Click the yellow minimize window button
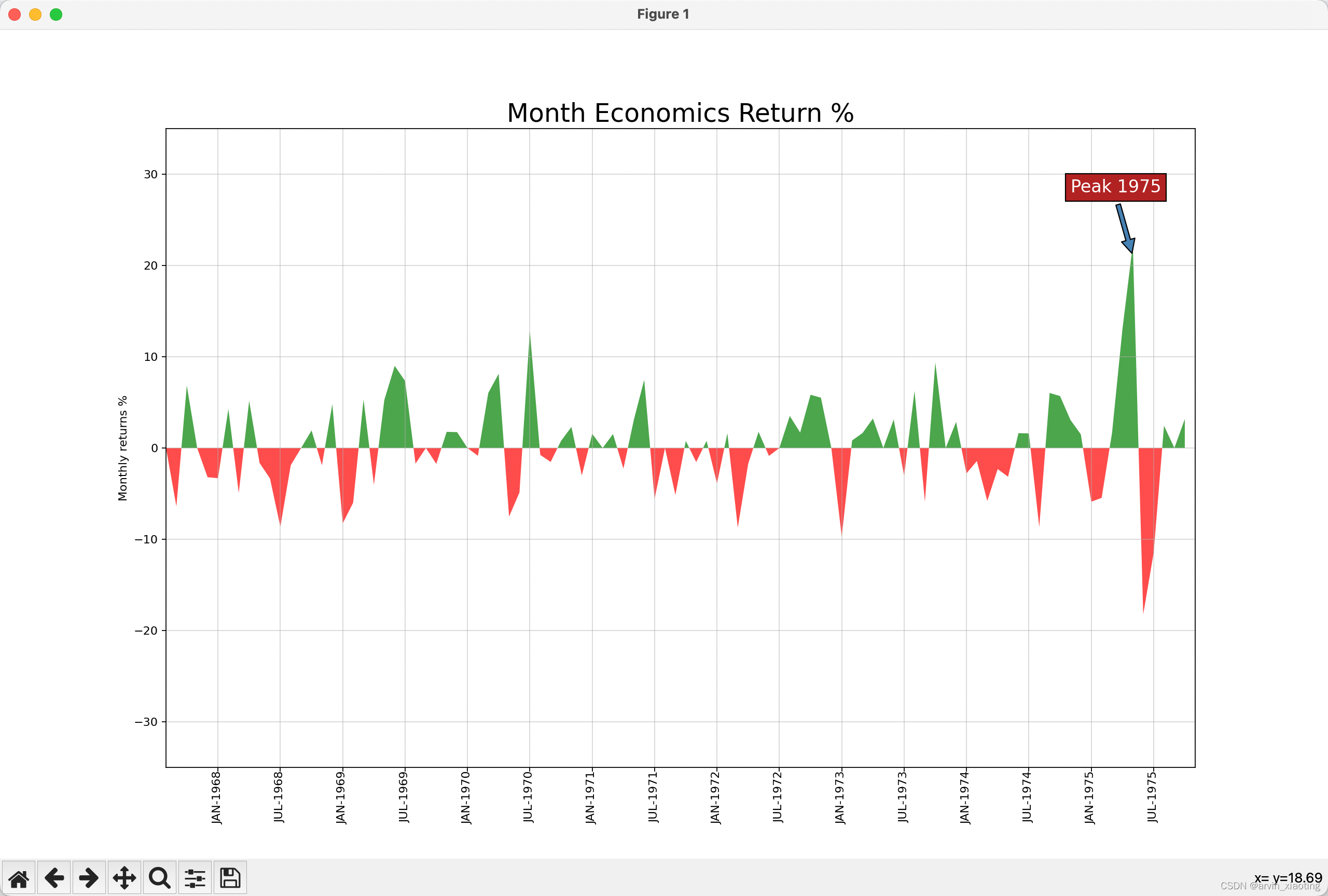Screen dimensions: 1328x896 35,15
